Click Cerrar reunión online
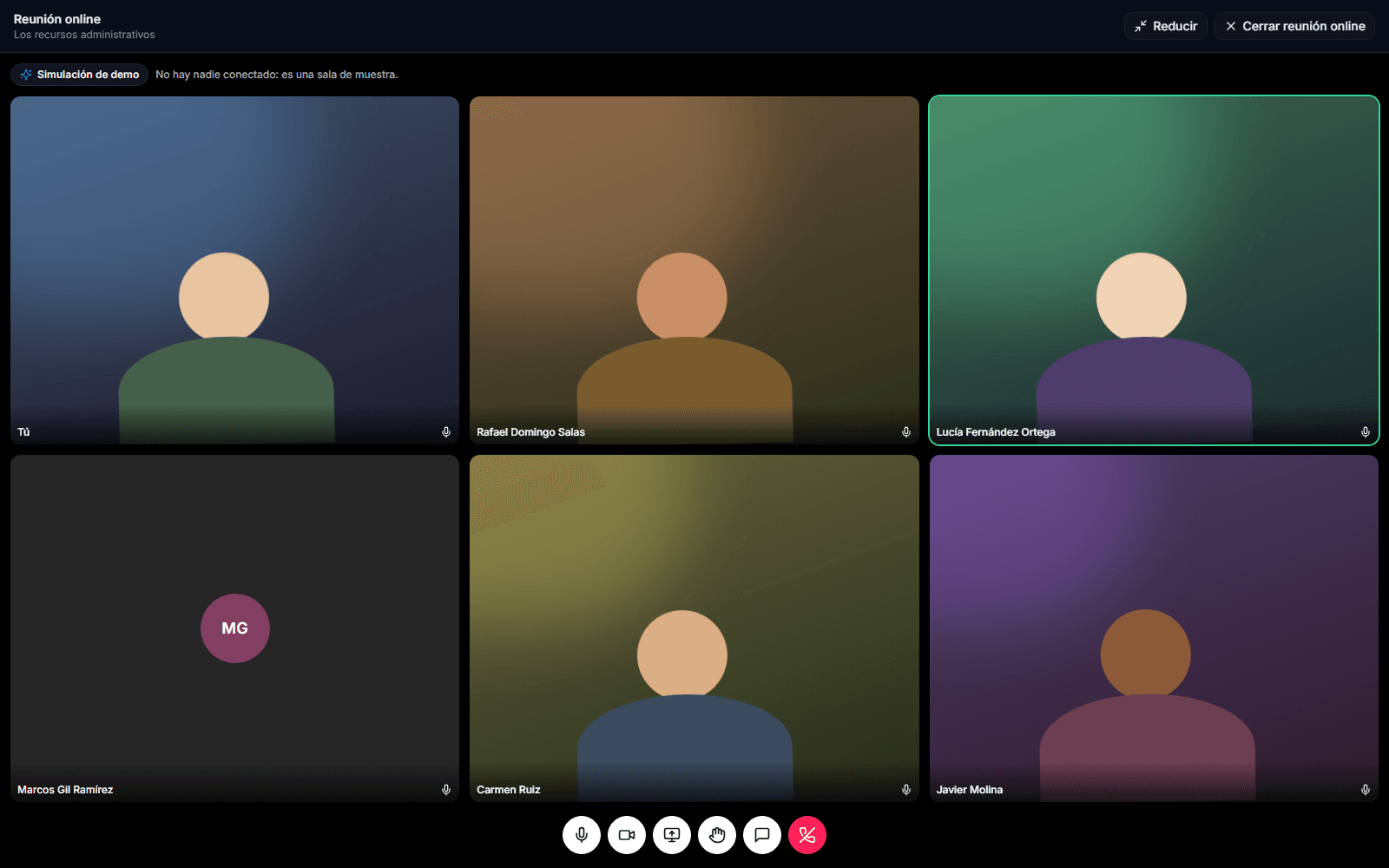 [x=1294, y=26]
